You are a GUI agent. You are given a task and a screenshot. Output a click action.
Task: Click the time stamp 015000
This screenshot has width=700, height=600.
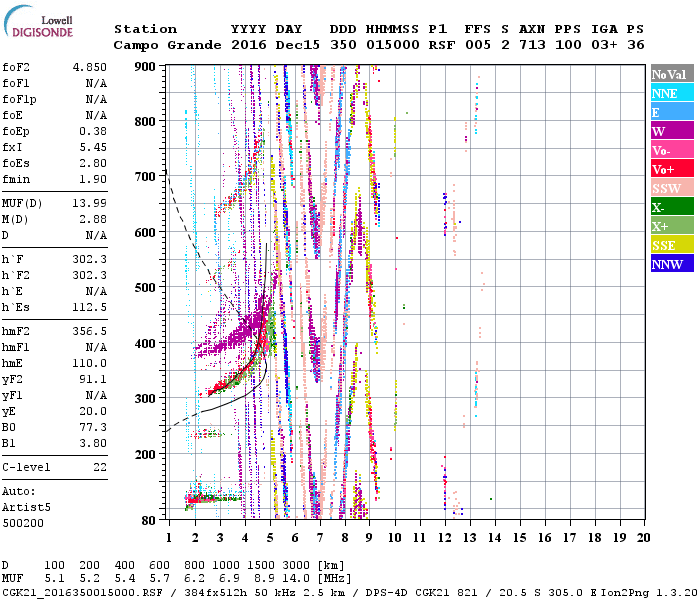click(393, 45)
